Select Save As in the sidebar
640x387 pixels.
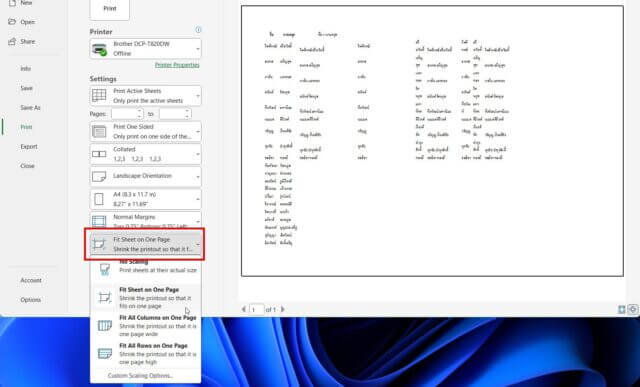pyautogui.click(x=30, y=108)
